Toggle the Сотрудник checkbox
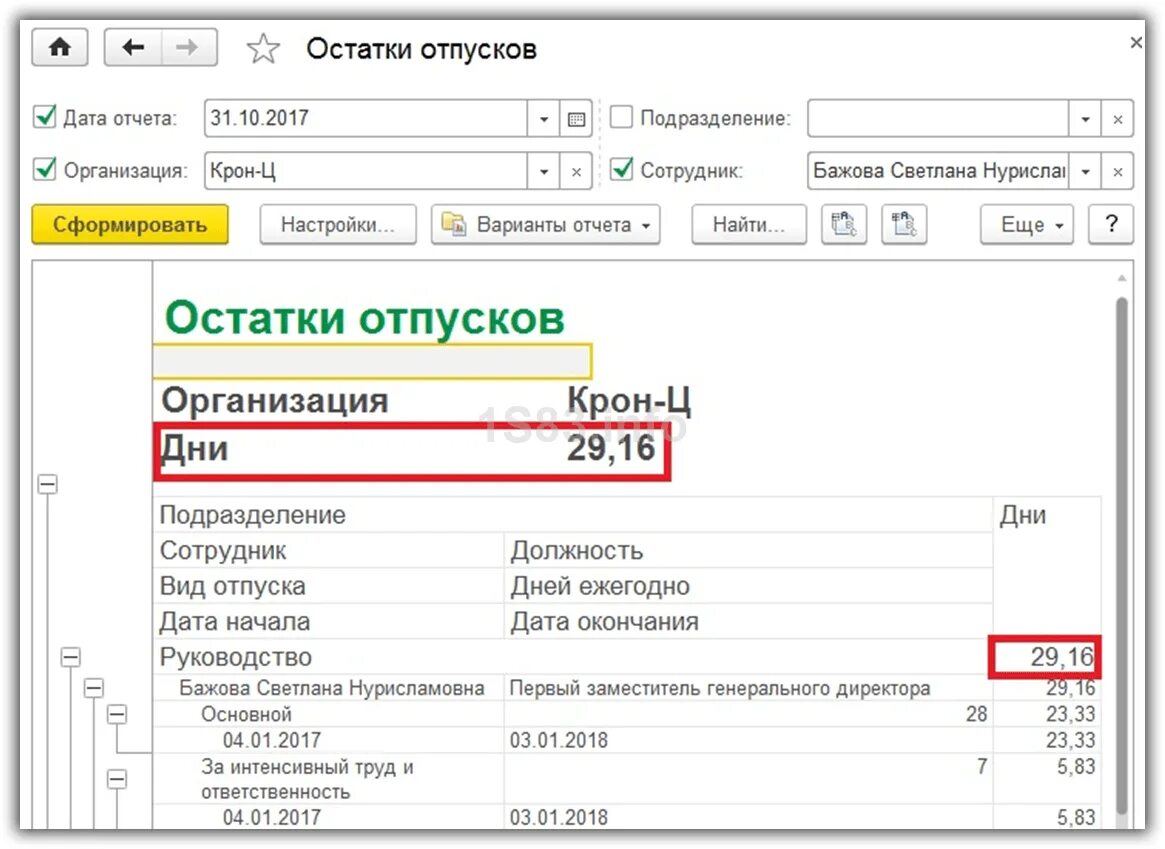Image resolution: width=1165 pixels, height=849 pixels. pos(621,169)
